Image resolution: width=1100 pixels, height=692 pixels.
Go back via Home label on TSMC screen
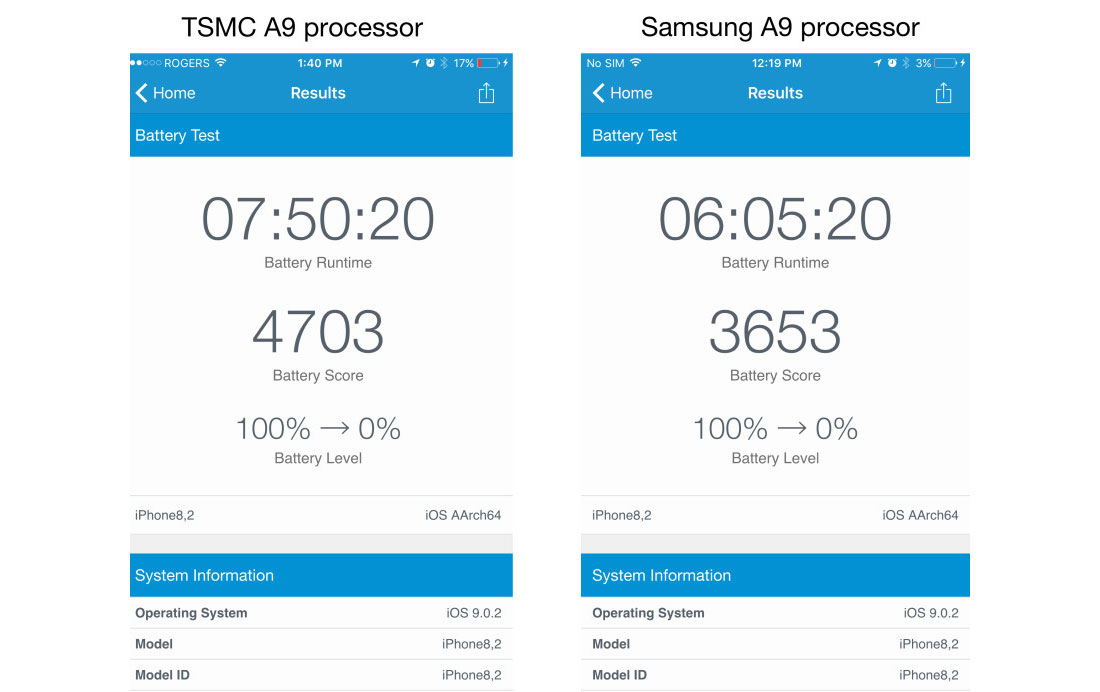click(x=174, y=93)
